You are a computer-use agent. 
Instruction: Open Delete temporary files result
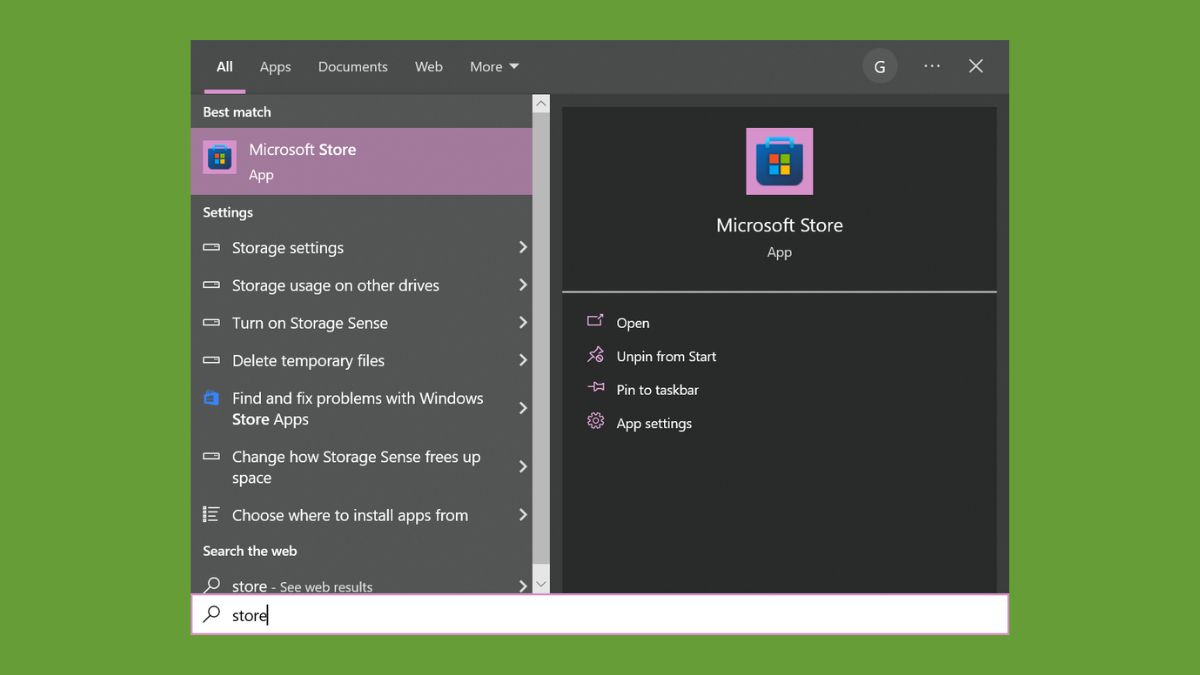click(x=361, y=360)
